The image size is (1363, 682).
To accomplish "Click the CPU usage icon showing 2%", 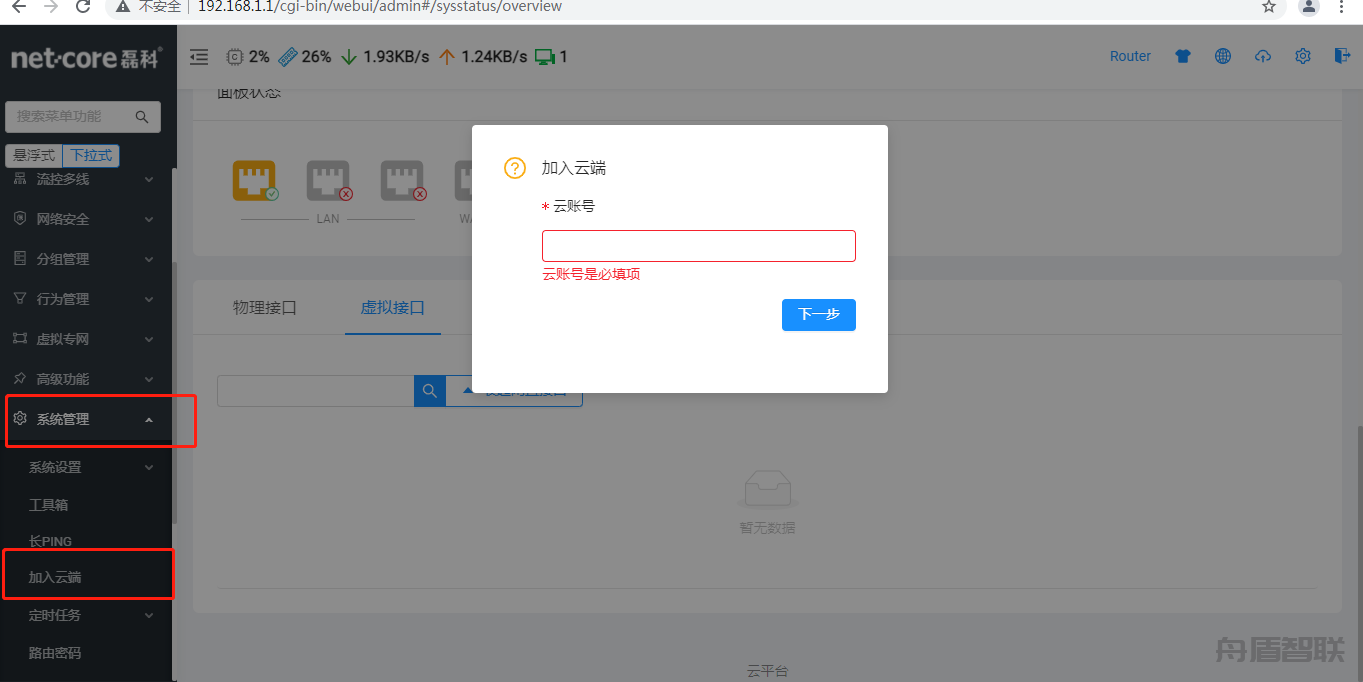I will click(233, 57).
